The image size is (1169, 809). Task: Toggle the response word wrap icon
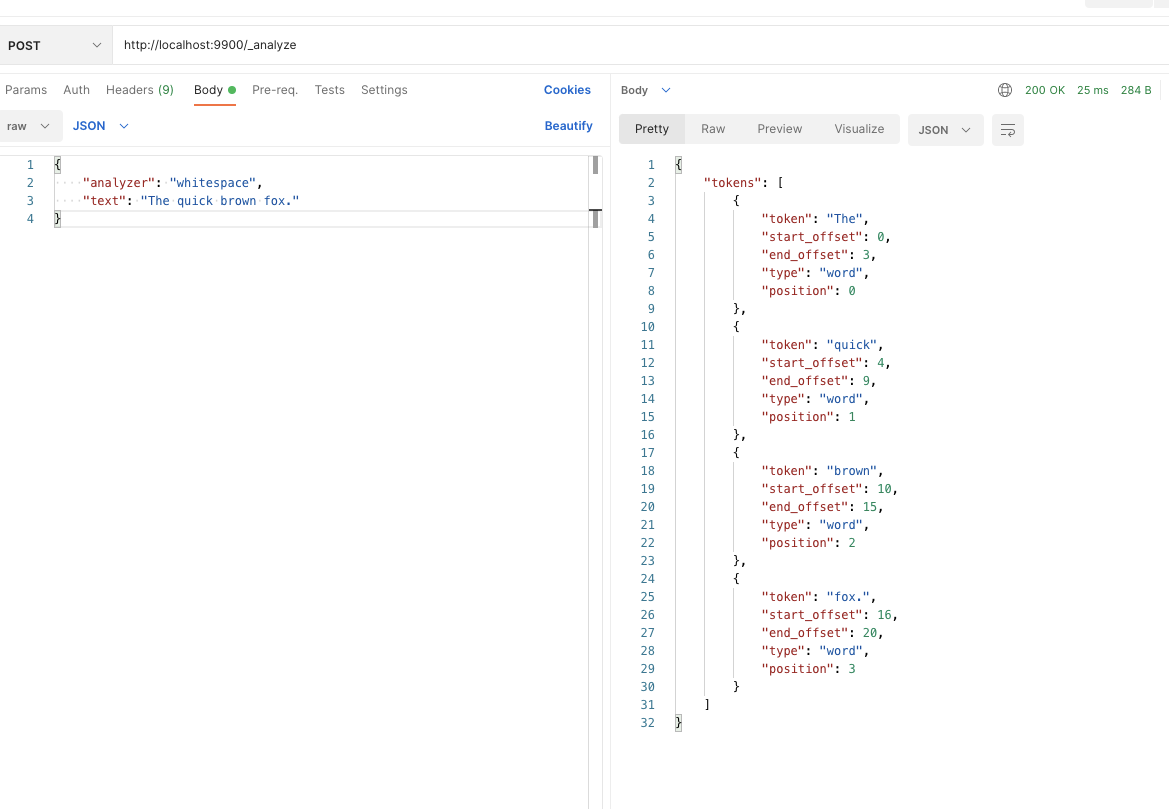pos(1007,130)
